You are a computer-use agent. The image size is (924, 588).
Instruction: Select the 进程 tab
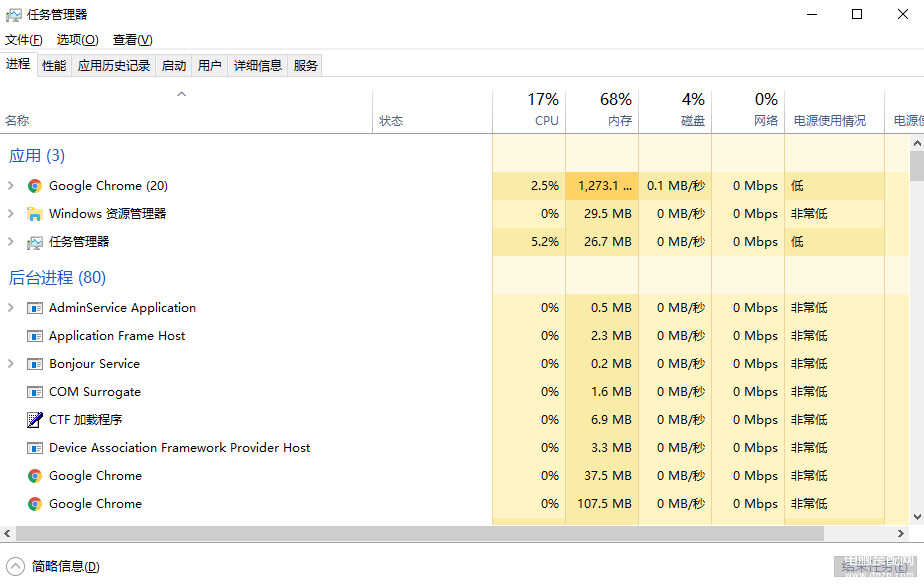[18, 64]
